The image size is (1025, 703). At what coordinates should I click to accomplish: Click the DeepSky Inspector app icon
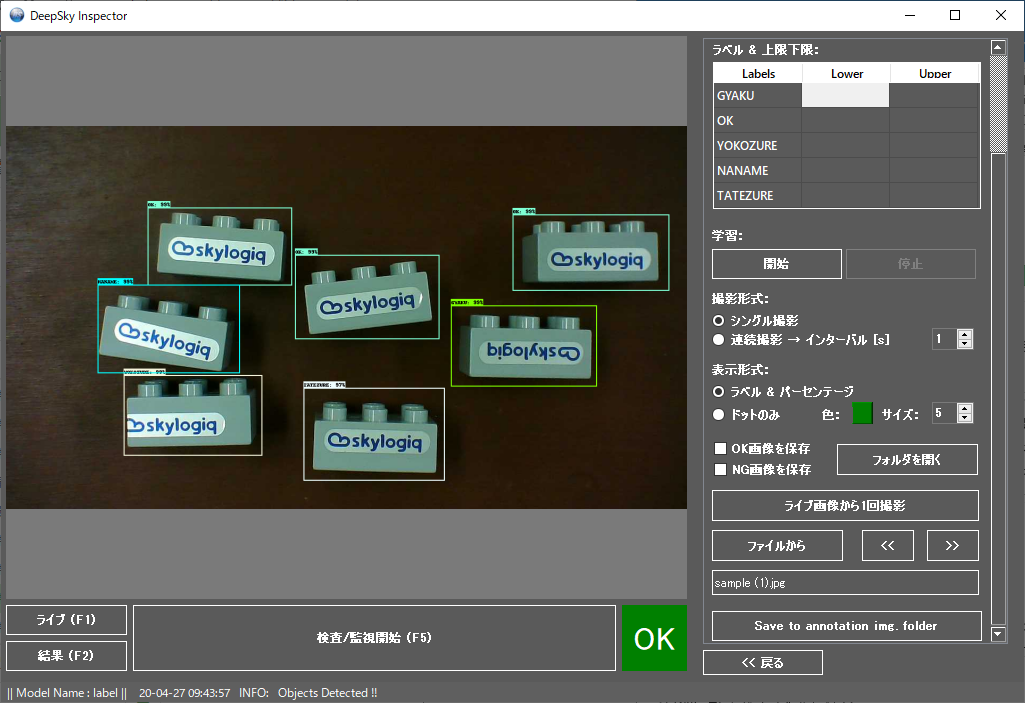click(x=16, y=15)
